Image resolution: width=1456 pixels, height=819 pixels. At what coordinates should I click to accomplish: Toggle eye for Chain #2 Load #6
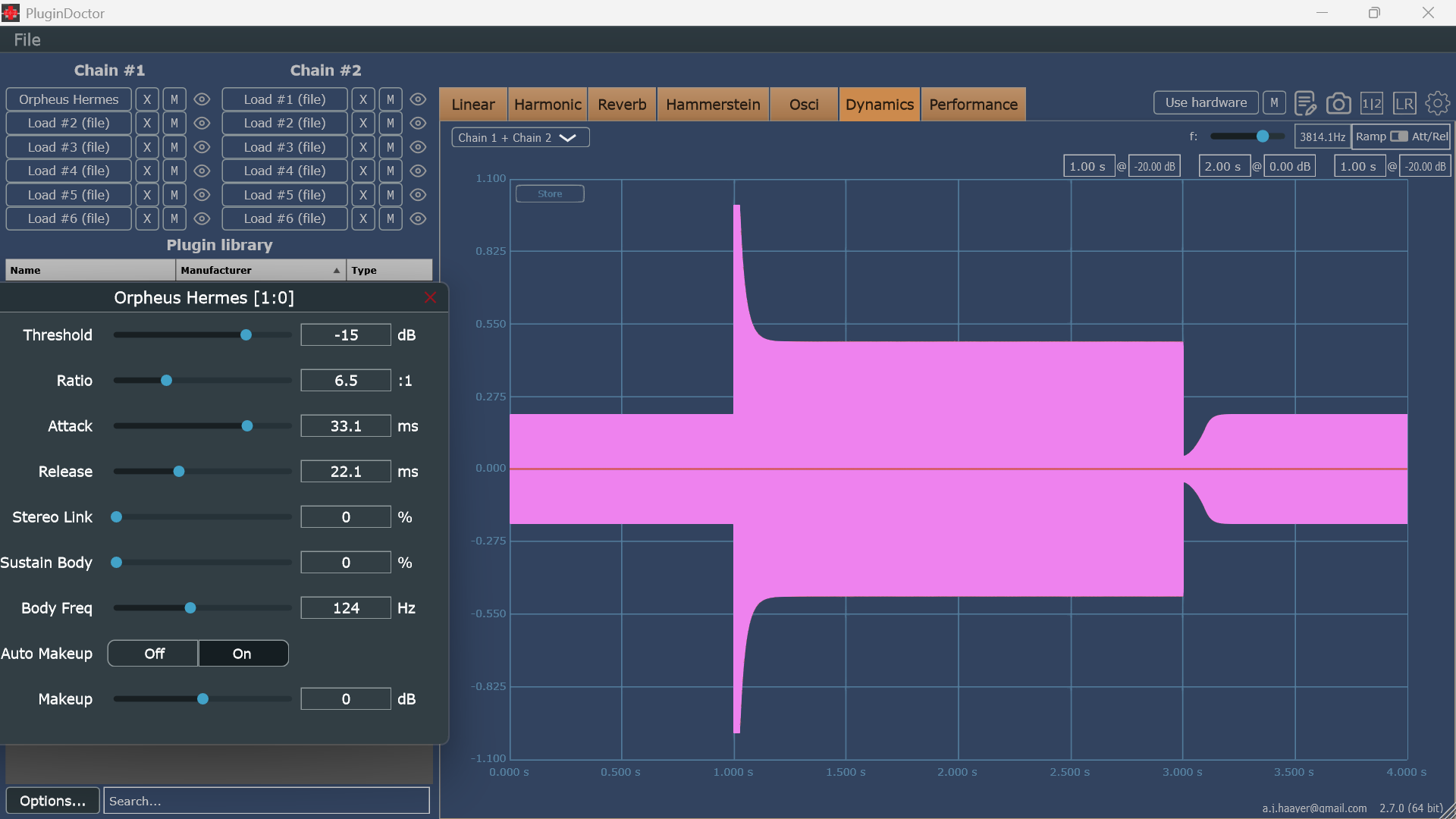pyautogui.click(x=418, y=218)
